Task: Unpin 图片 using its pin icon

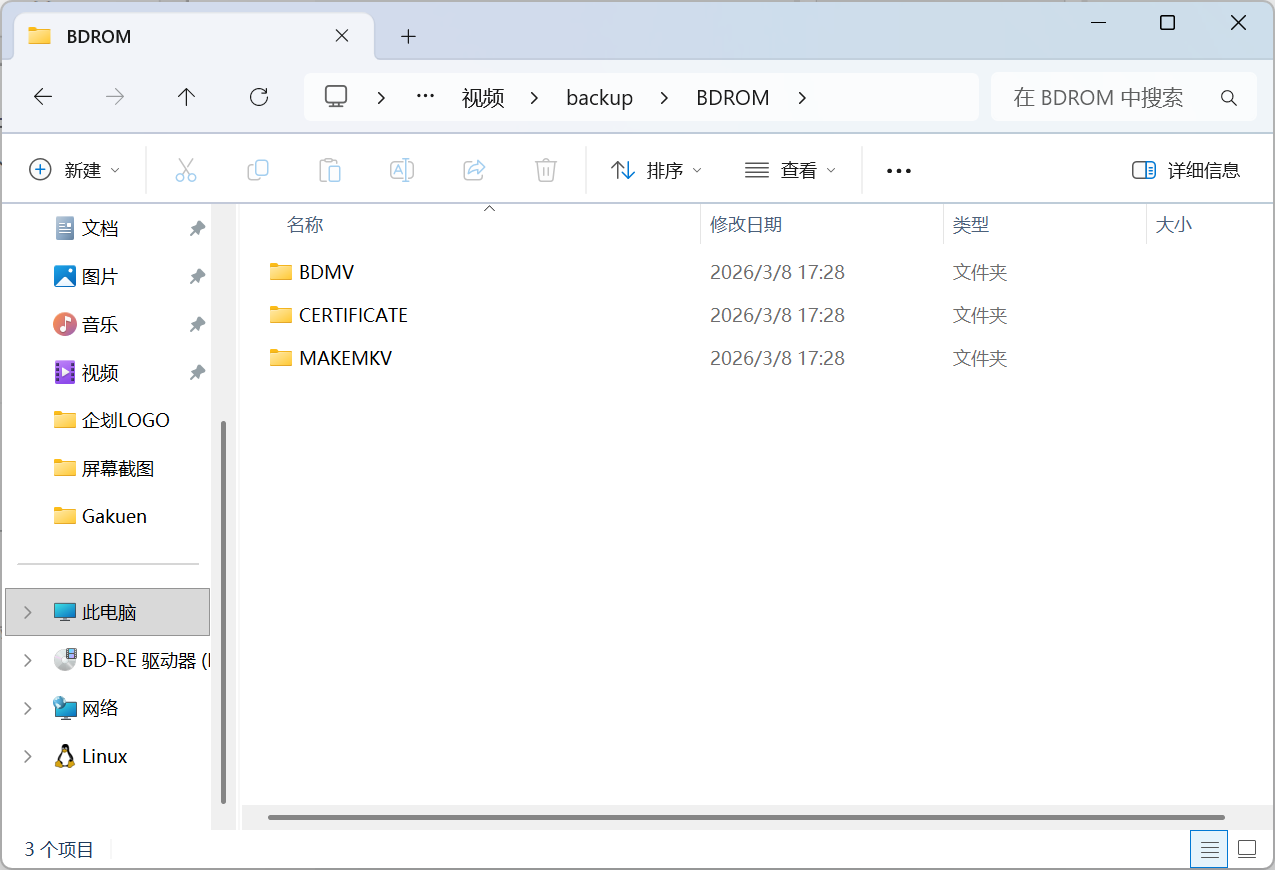Action: 197,277
